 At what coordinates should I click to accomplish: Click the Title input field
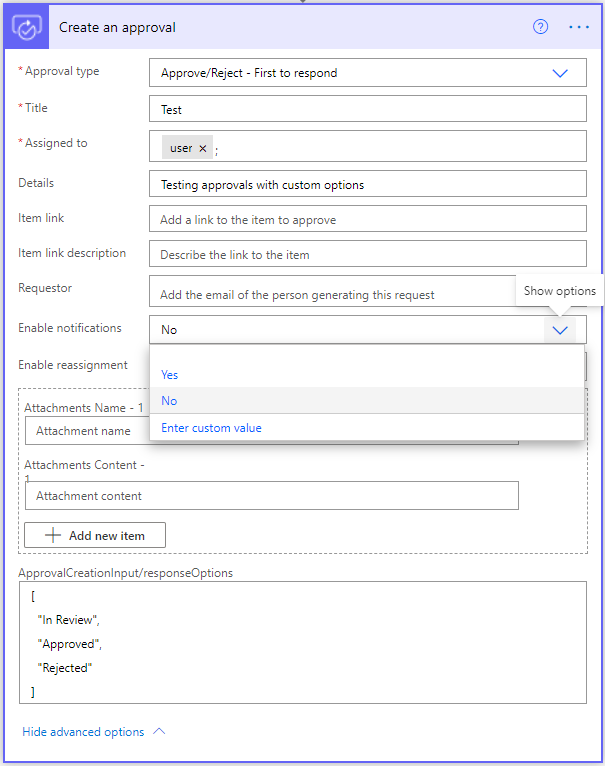(367, 109)
